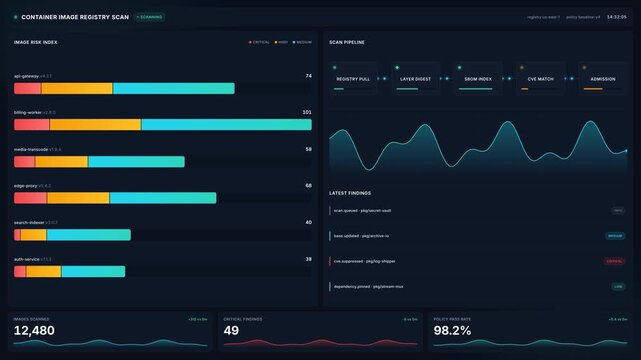The height and width of the screenshot is (360, 641).
Task: Open the ADMISSION pipeline stage
Action: (603, 78)
